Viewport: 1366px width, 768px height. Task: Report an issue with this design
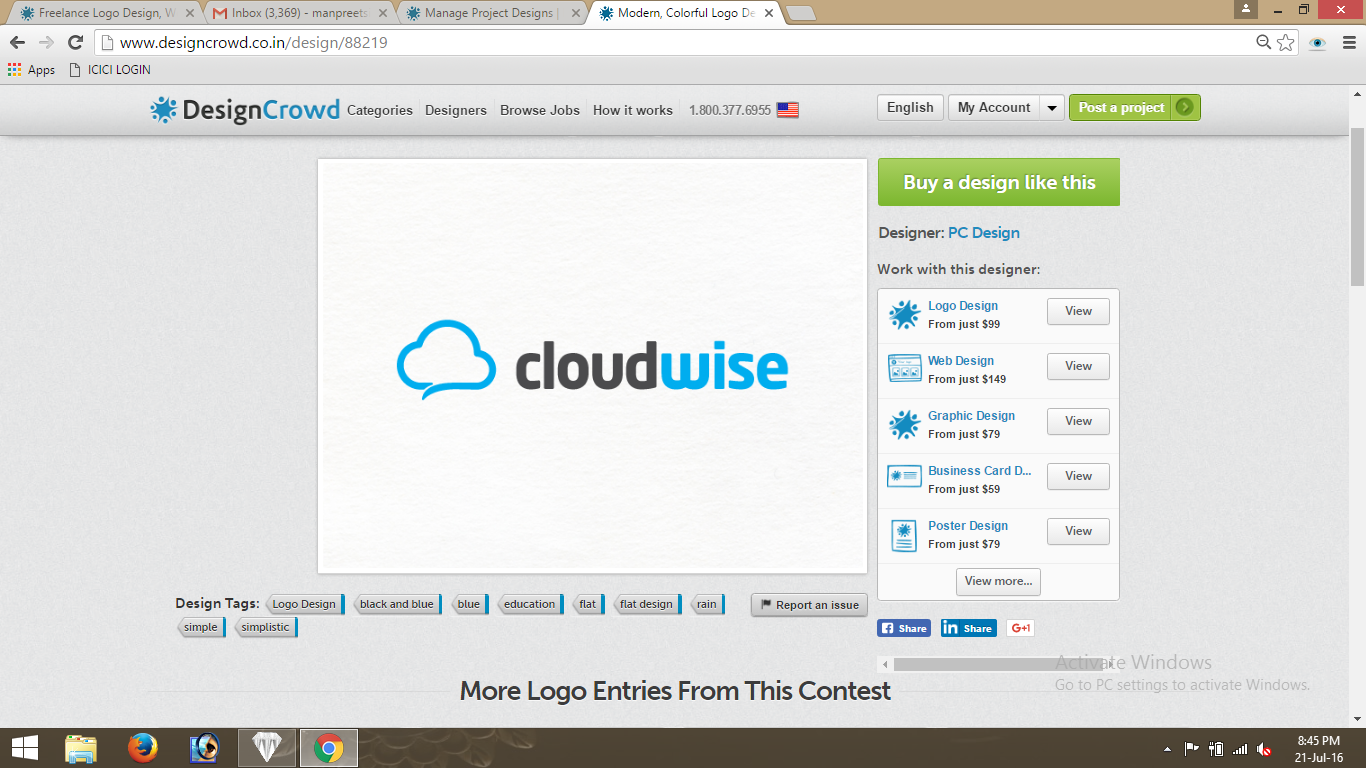coord(809,605)
